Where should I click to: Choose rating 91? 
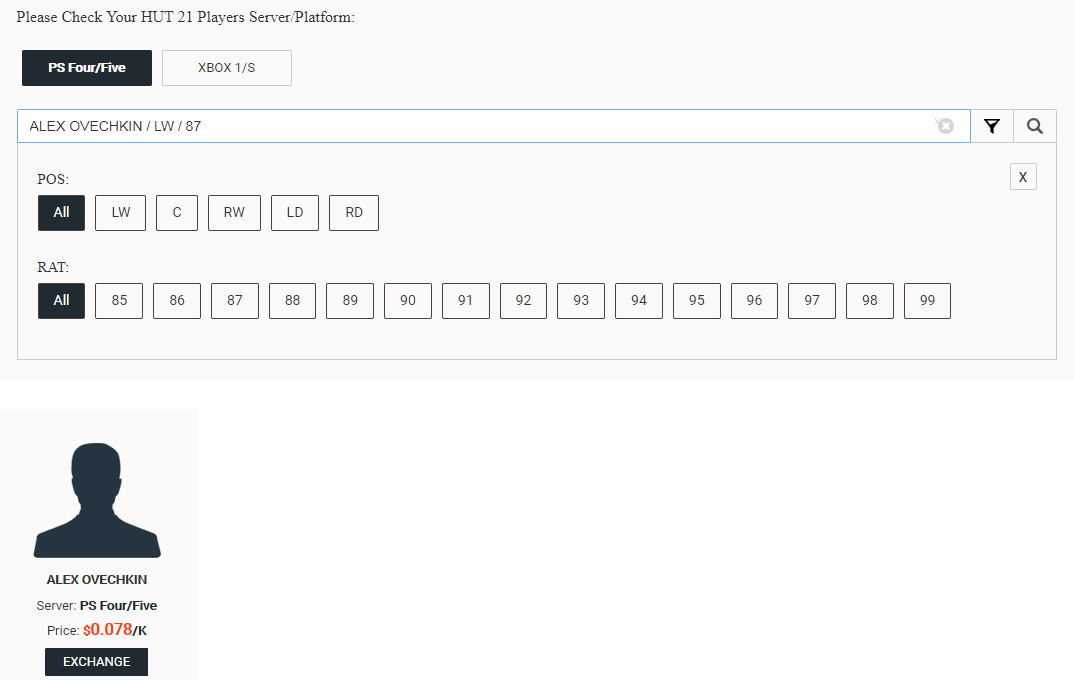coord(466,301)
